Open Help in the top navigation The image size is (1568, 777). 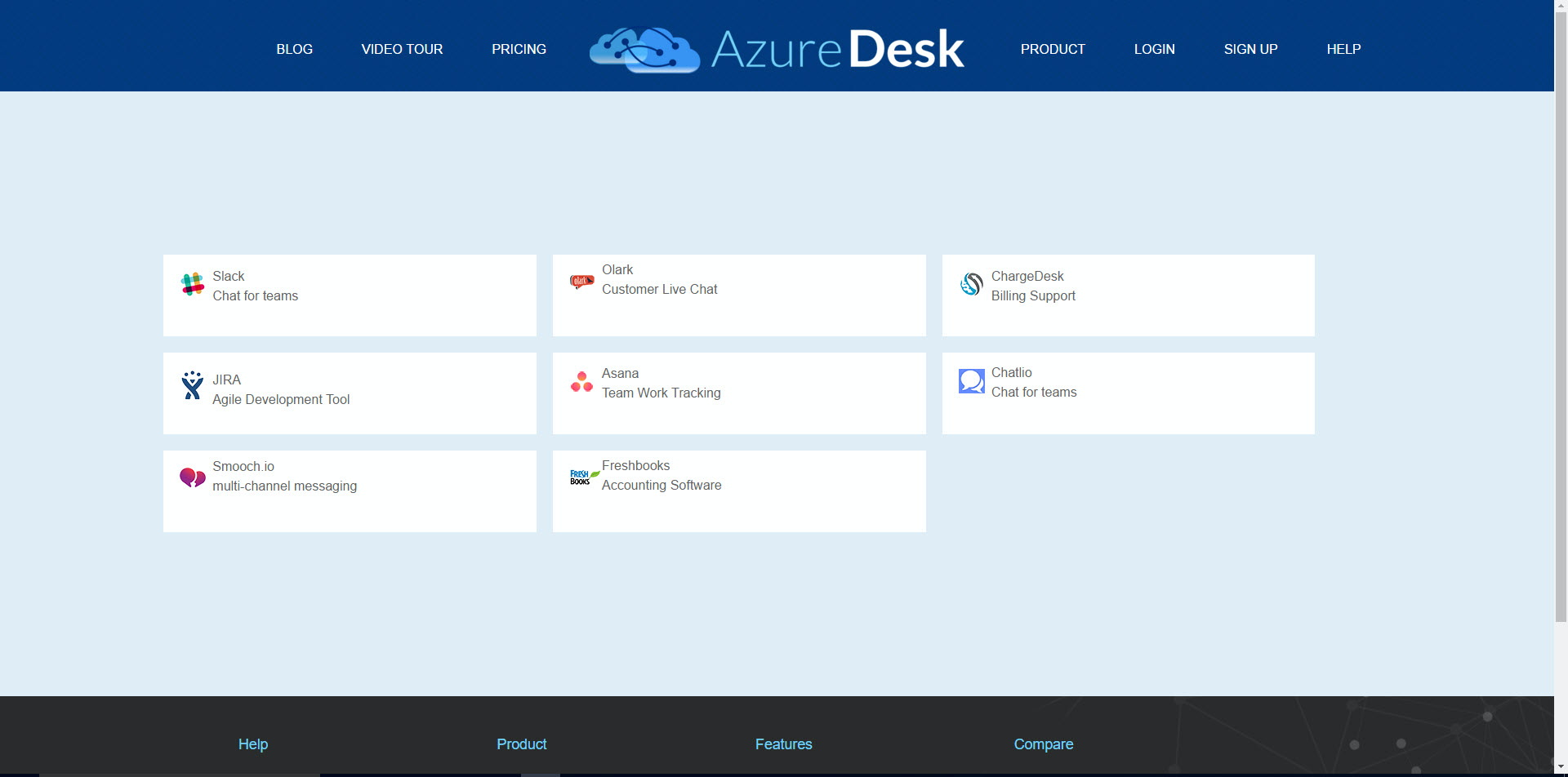[x=1344, y=49]
